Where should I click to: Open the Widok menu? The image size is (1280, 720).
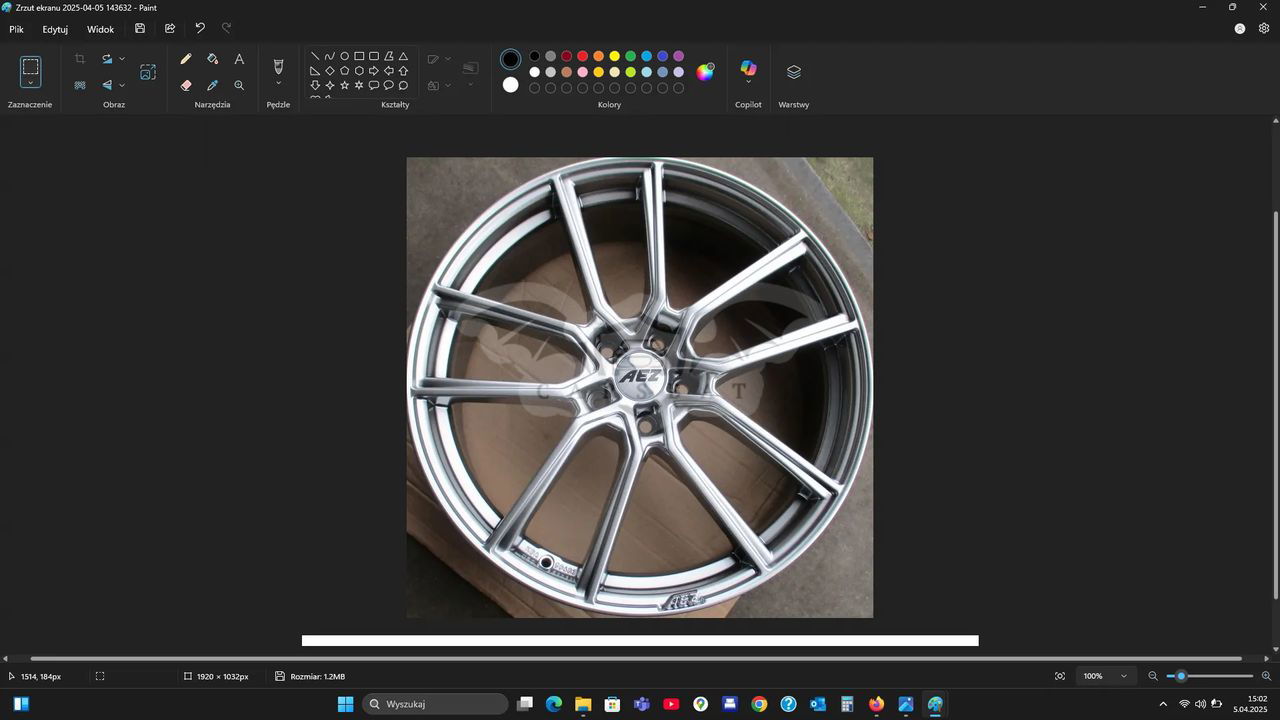click(100, 29)
